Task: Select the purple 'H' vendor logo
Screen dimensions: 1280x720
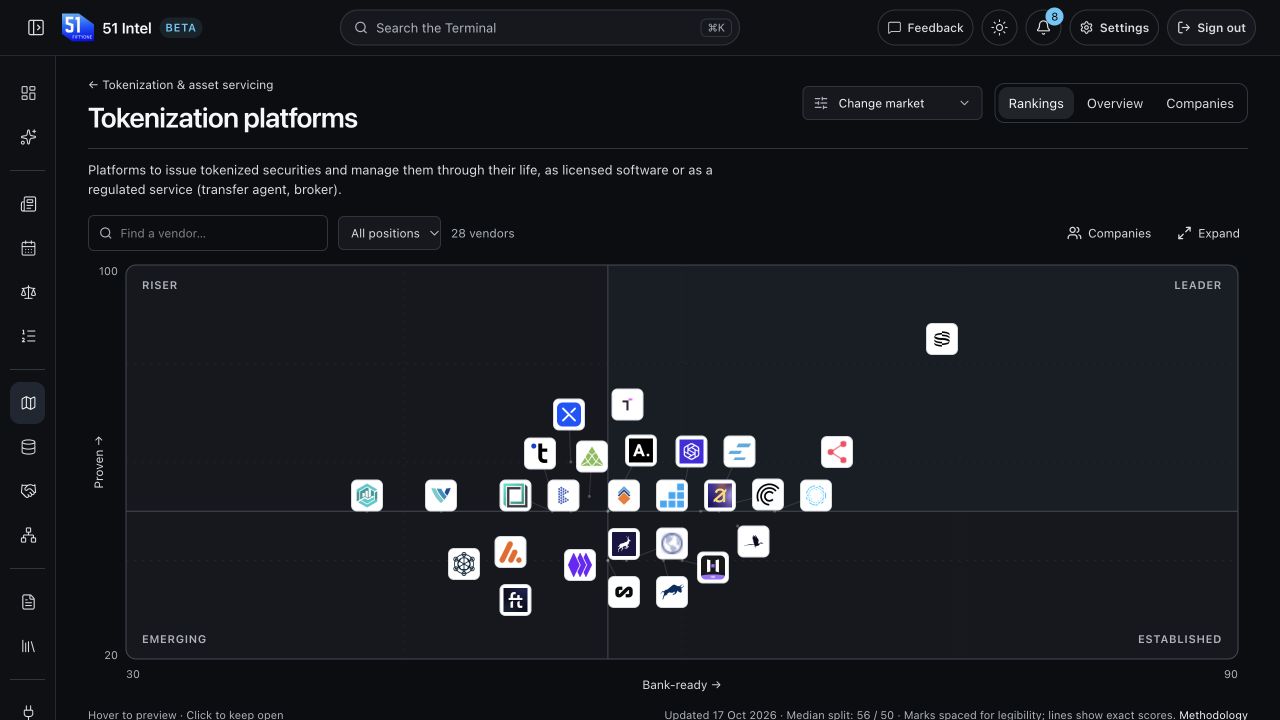Action: pyautogui.click(x=713, y=568)
